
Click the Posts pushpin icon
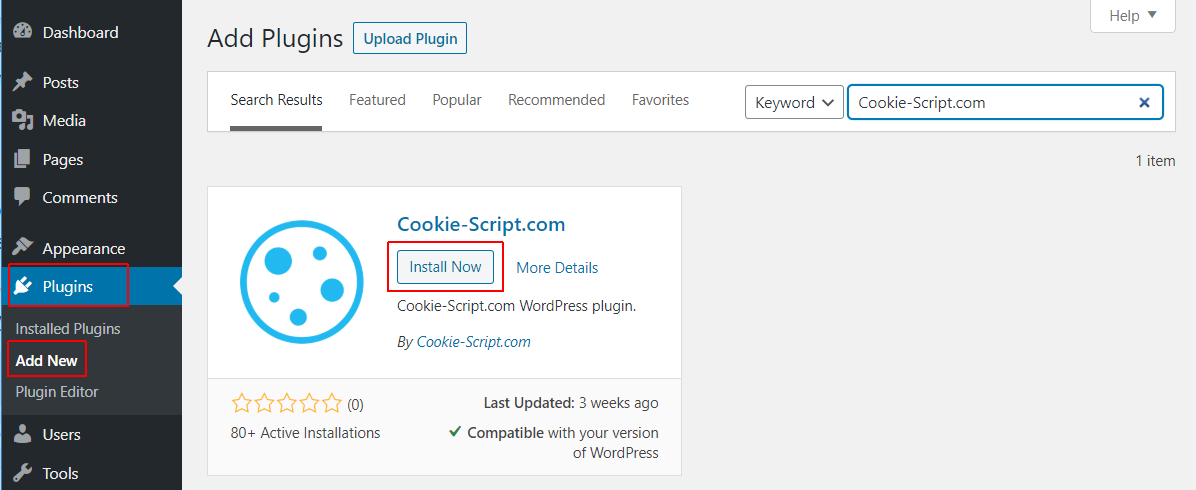pyautogui.click(x=24, y=82)
